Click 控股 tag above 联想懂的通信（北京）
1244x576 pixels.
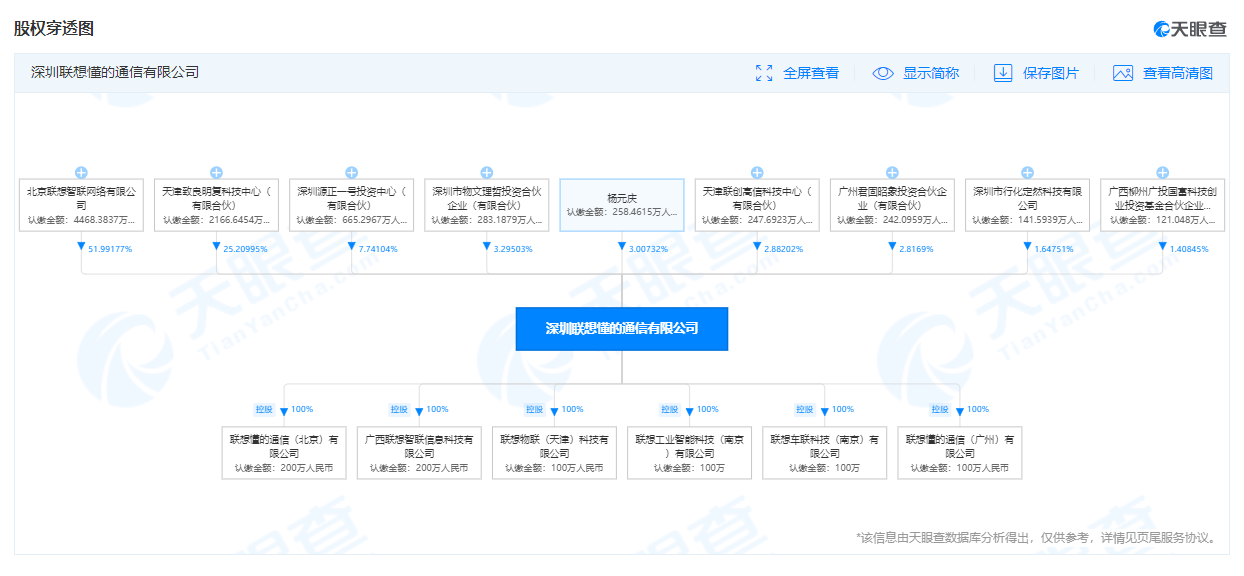264,409
